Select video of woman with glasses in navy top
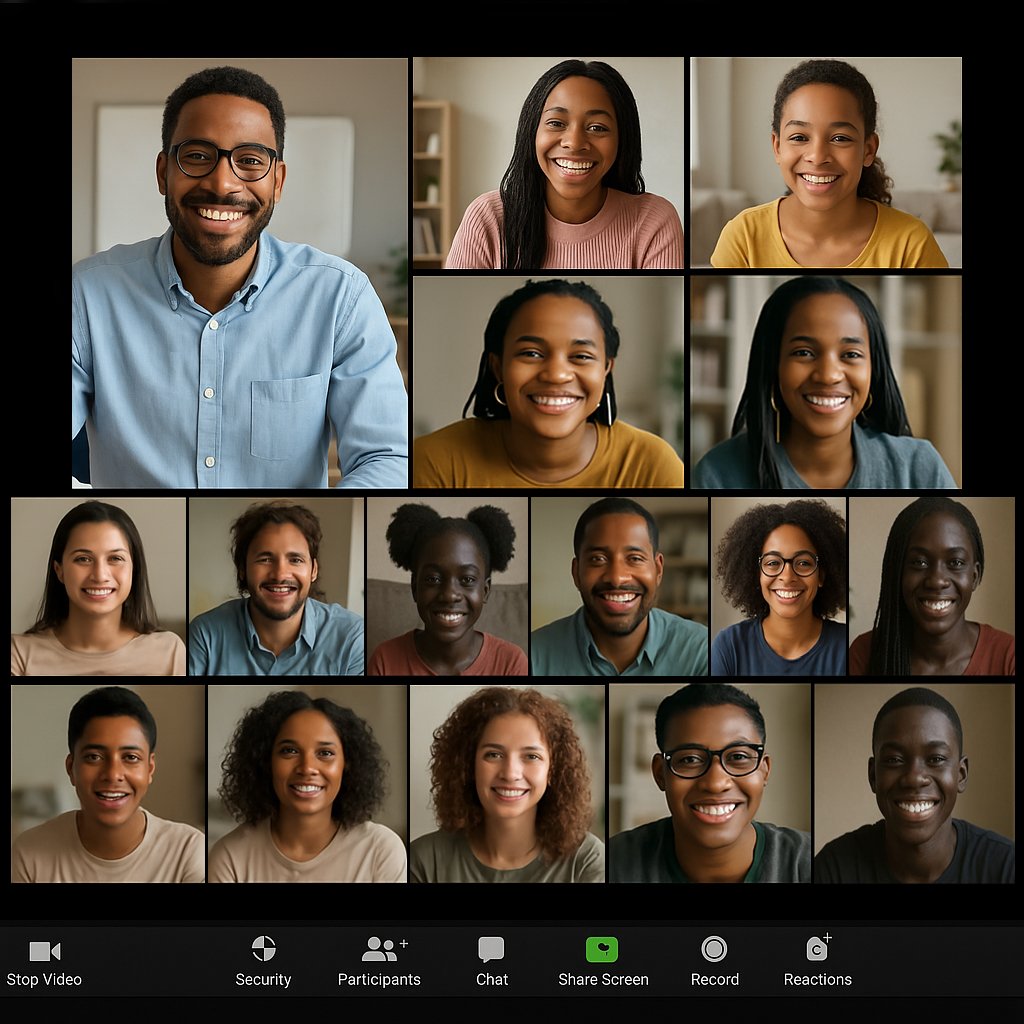 pyautogui.click(x=778, y=586)
